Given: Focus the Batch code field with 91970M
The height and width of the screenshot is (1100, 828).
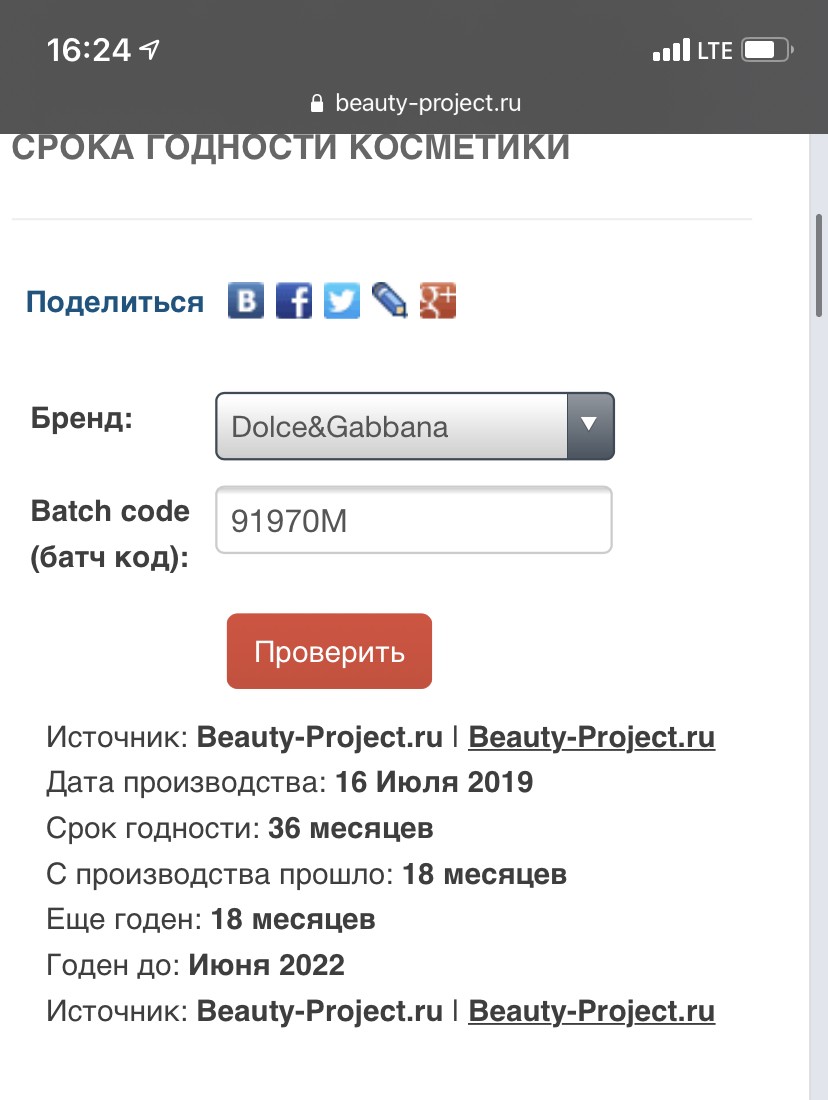Looking at the screenshot, I should tap(413, 520).
